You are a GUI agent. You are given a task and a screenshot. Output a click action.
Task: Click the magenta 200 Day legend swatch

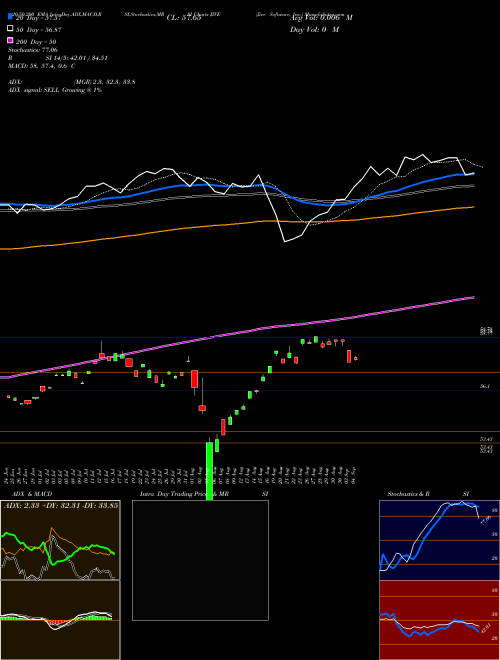click(10, 40)
